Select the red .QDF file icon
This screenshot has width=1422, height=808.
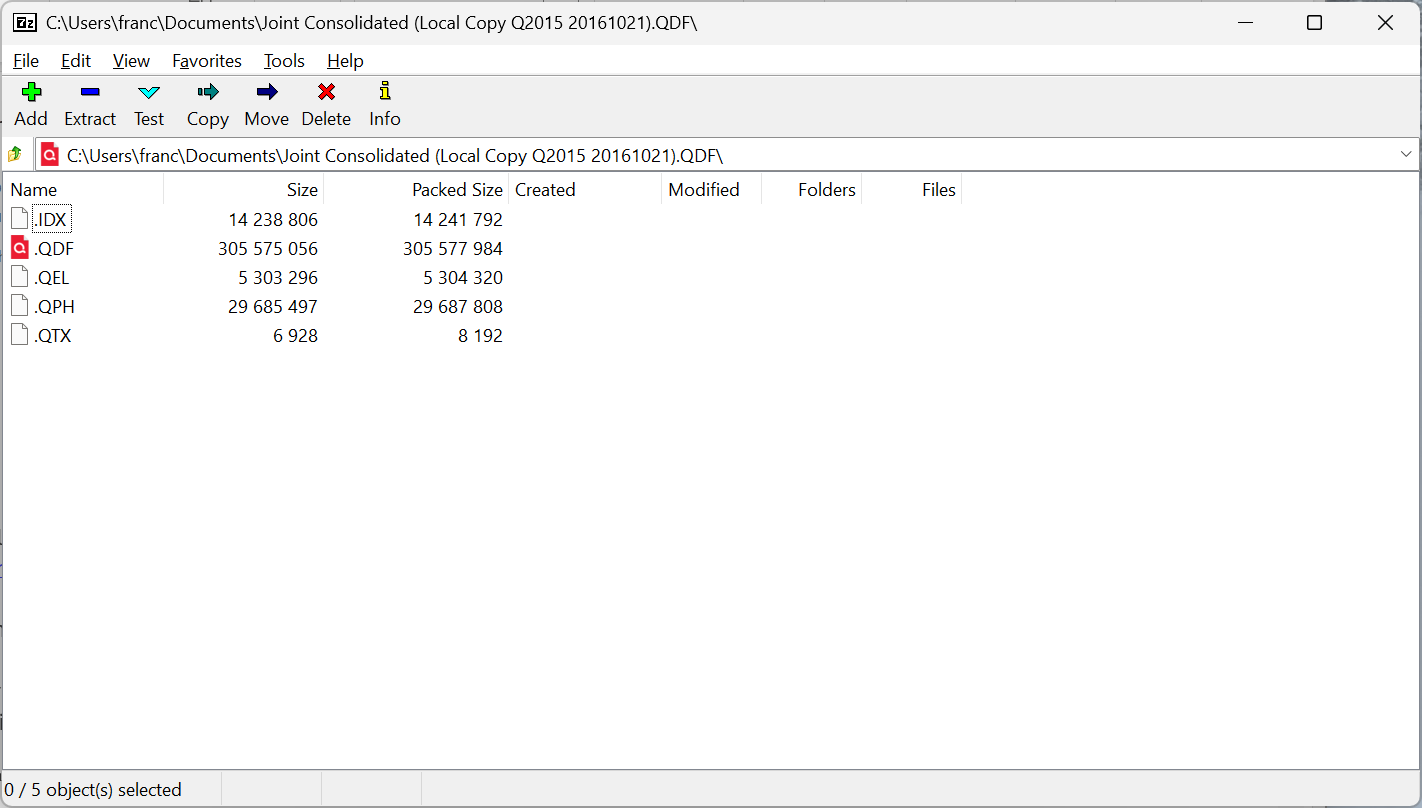(x=20, y=248)
